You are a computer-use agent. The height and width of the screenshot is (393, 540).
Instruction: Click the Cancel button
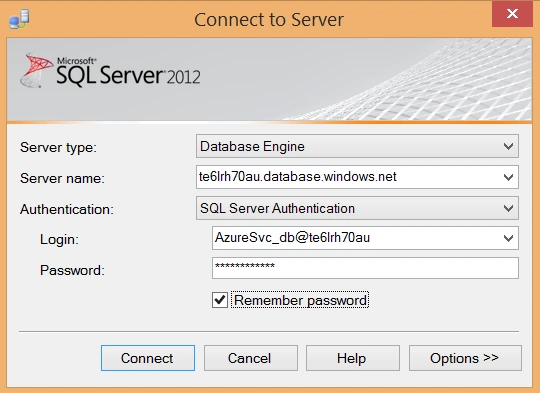click(x=251, y=358)
